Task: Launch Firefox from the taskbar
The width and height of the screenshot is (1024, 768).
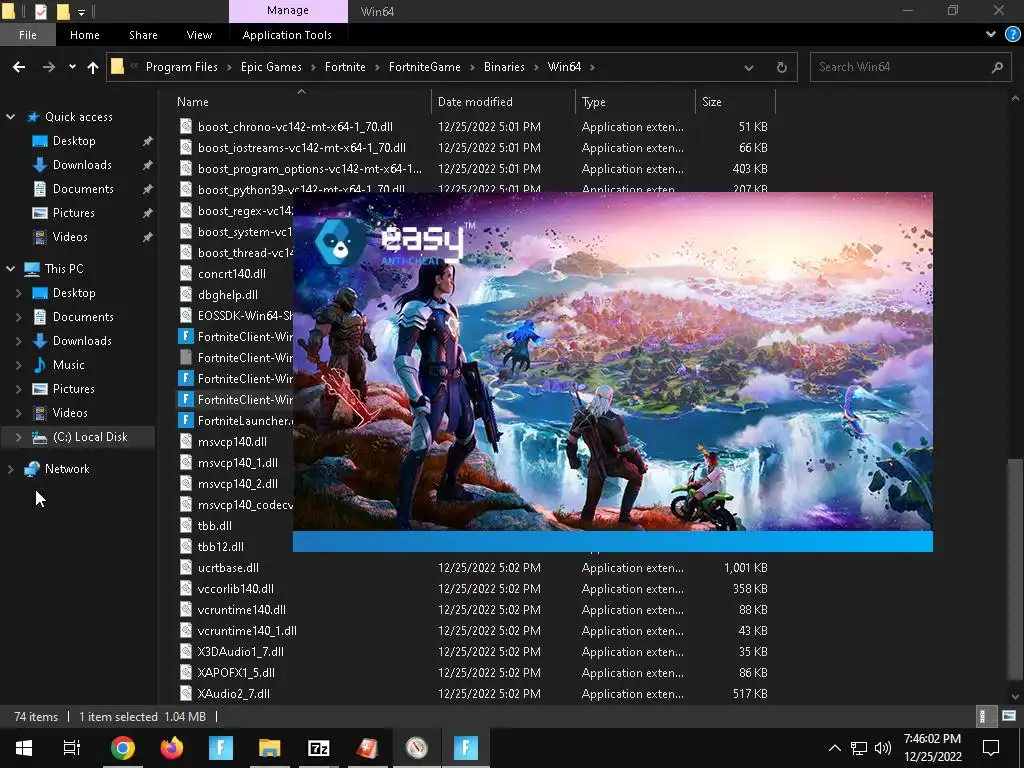Action: (172, 748)
